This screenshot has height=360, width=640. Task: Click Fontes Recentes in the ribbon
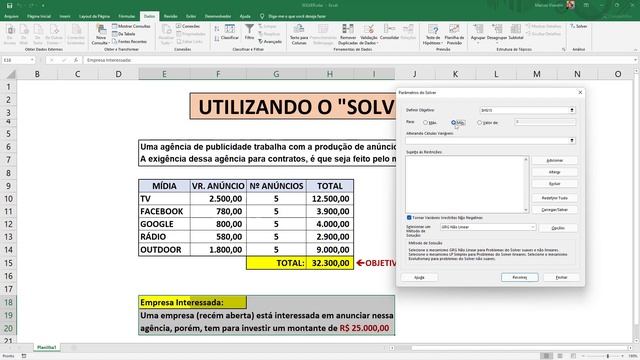[x=129, y=42]
